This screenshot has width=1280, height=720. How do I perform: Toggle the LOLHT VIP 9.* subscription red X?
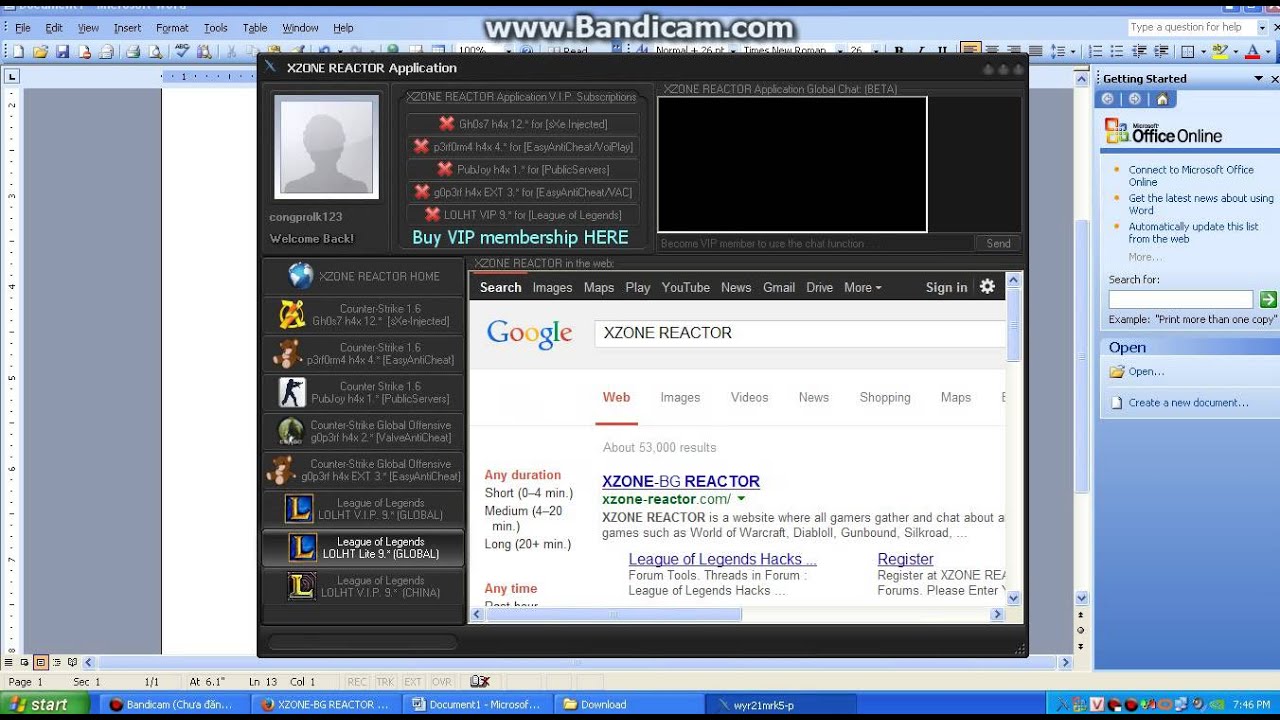[x=432, y=214]
